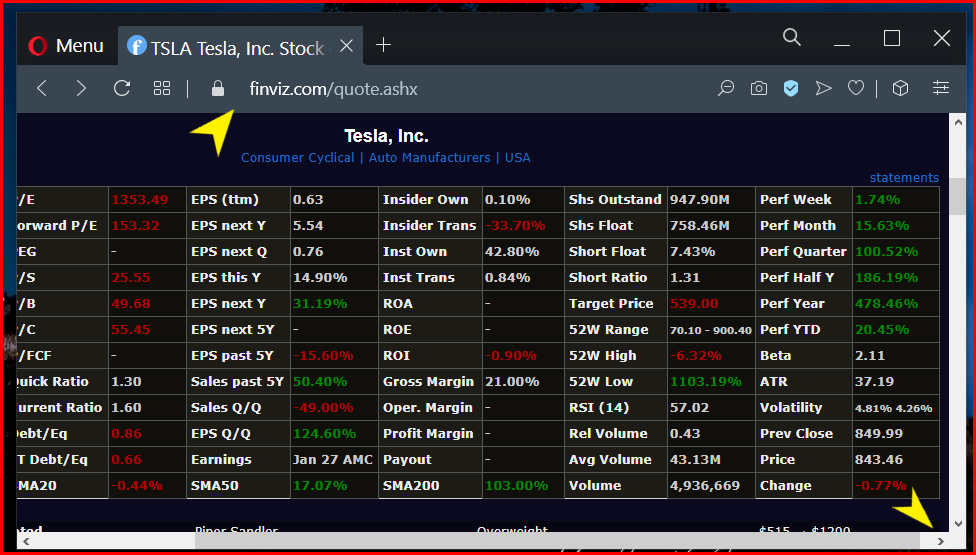Click the 52W Low value 1103.19%
Screen dimensions: 976x555
(x=705, y=381)
